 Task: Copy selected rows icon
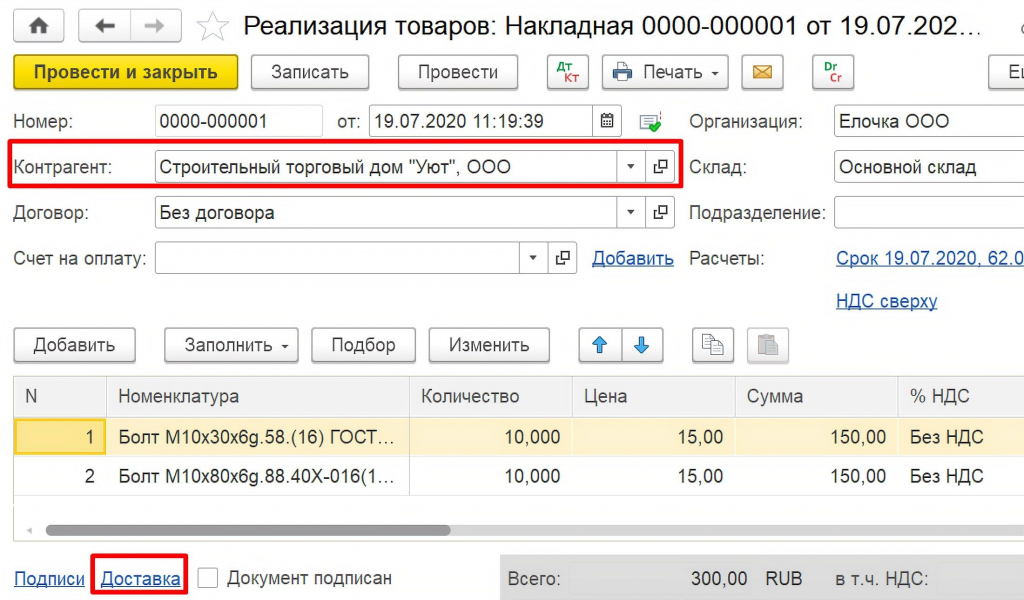pos(712,345)
